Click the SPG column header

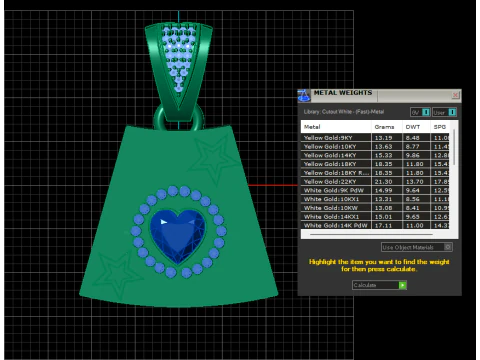tap(440, 127)
